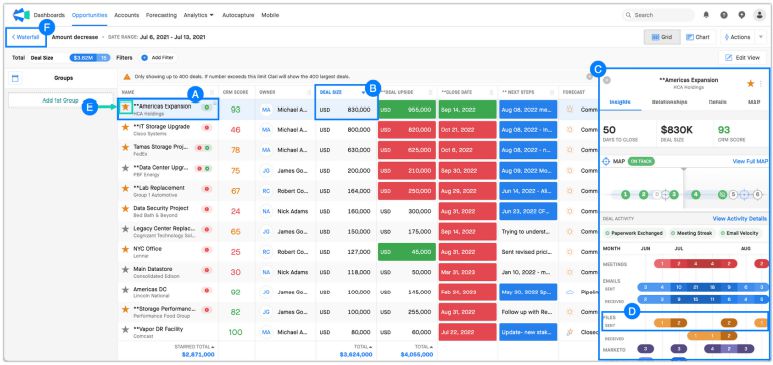Toggle star on Legacy Center Replacement deal

coord(125,229)
